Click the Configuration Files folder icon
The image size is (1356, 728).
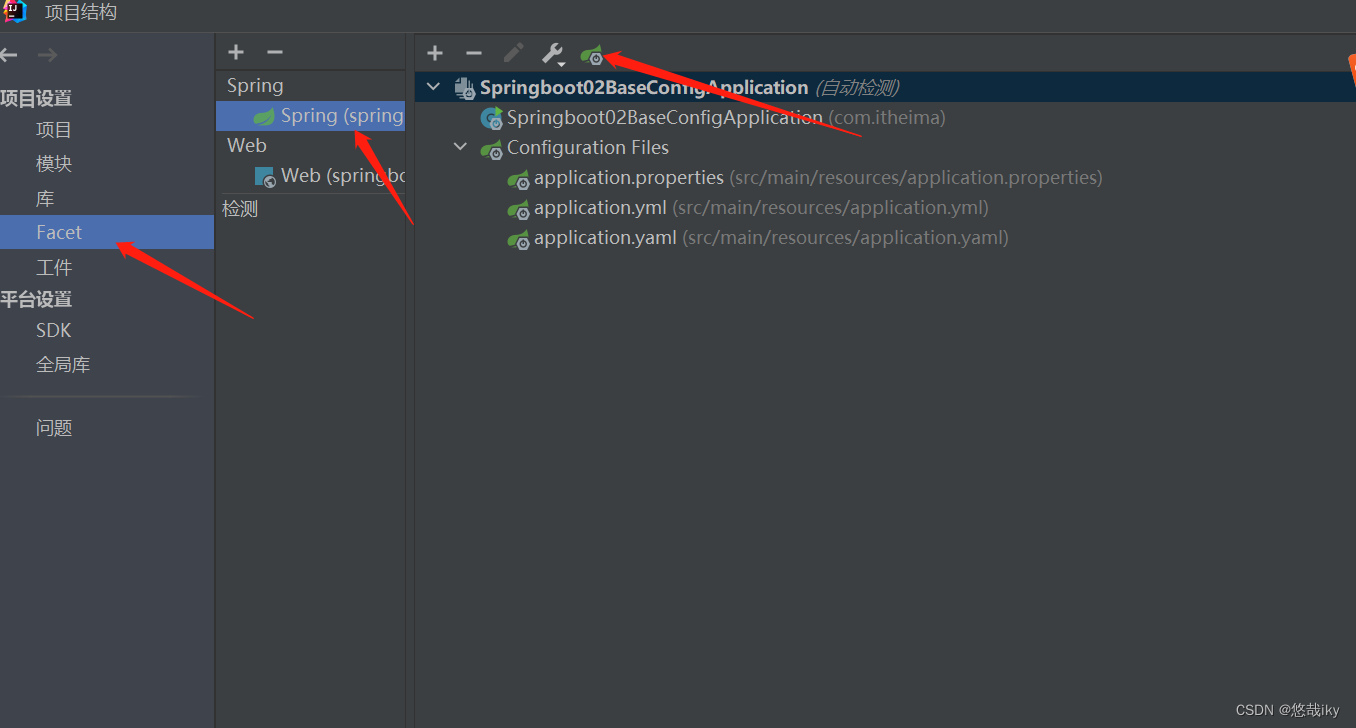coord(491,149)
